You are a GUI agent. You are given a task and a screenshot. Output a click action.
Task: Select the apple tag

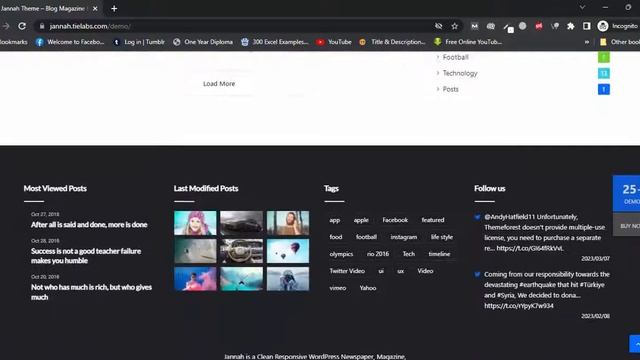click(x=361, y=220)
